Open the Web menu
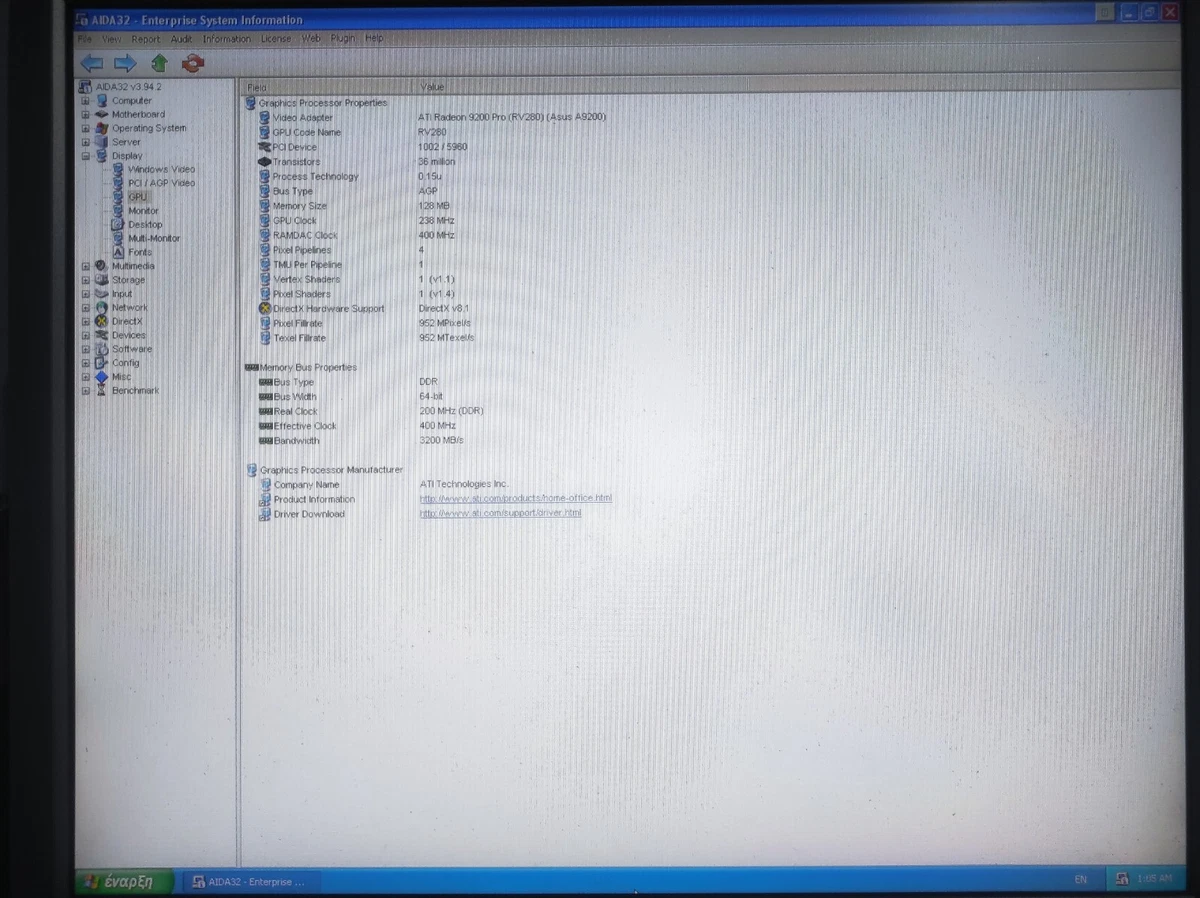 pyautogui.click(x=311, y=39)
